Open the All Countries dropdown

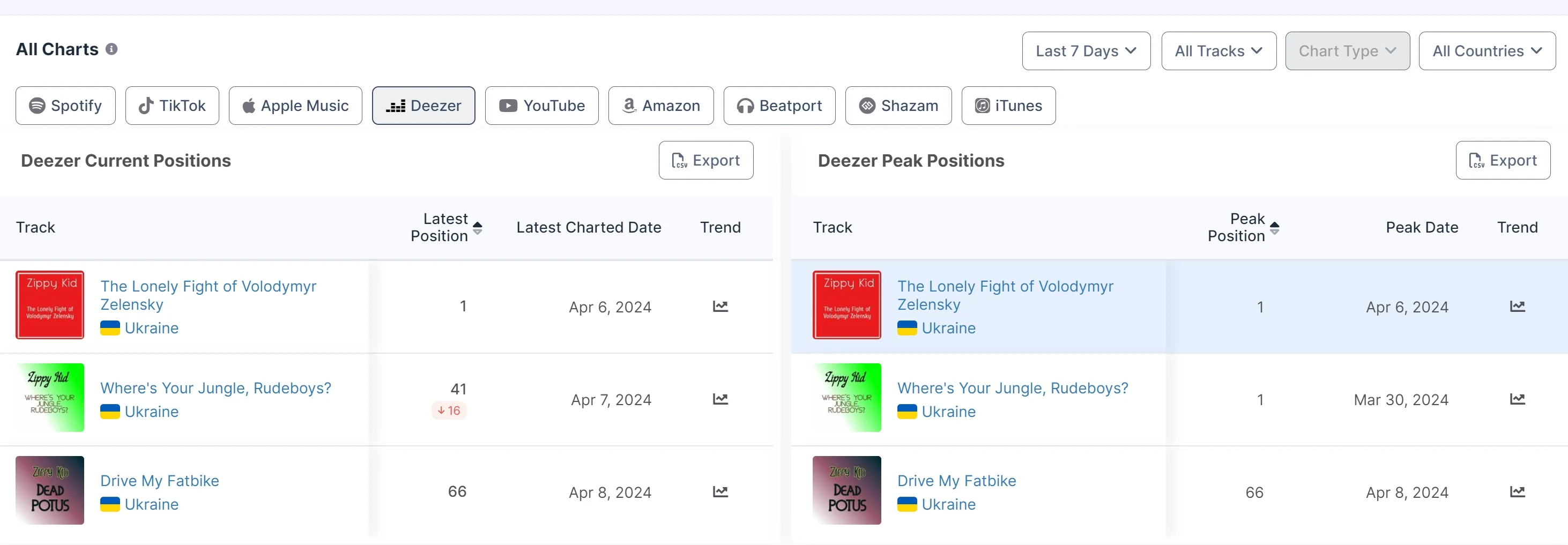1487,51
